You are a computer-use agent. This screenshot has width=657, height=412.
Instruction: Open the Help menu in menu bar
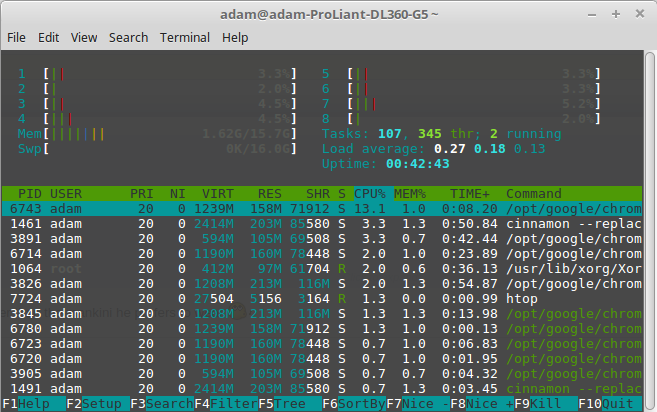point(235,37)
